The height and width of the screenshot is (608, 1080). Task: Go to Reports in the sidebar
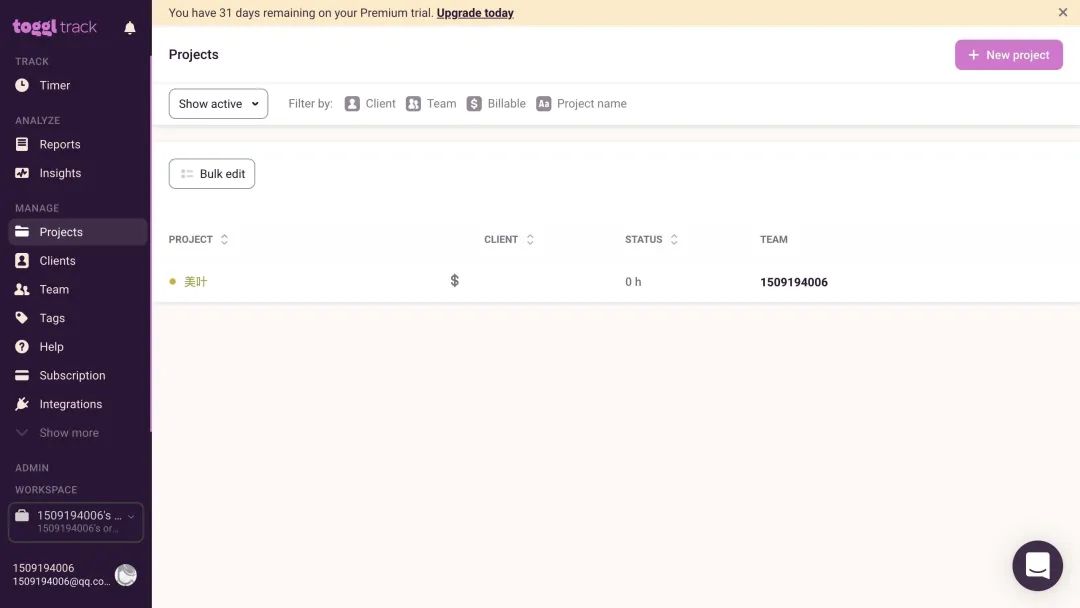click(60, 144)
